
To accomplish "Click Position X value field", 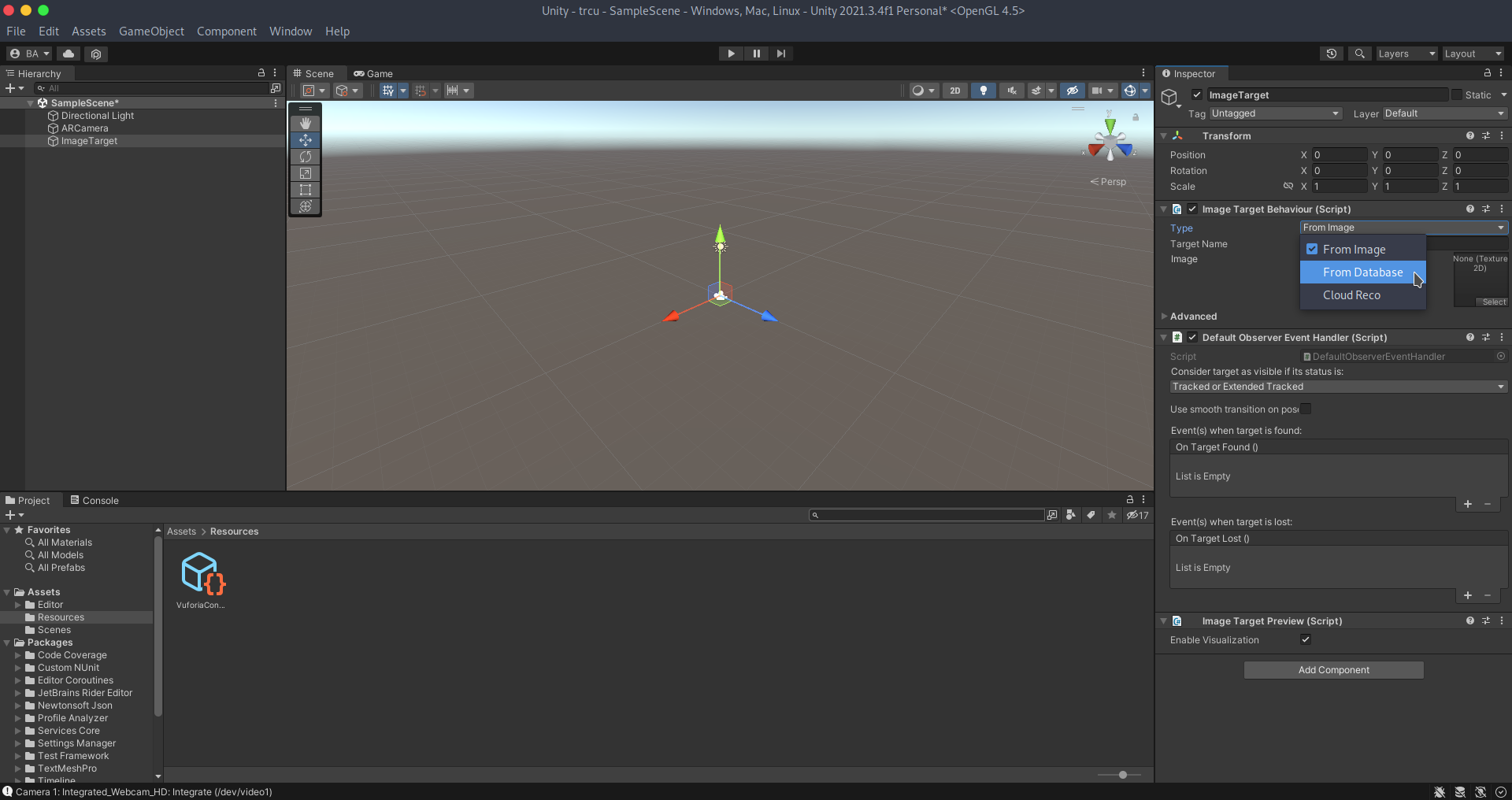I will pos(1340,155).
